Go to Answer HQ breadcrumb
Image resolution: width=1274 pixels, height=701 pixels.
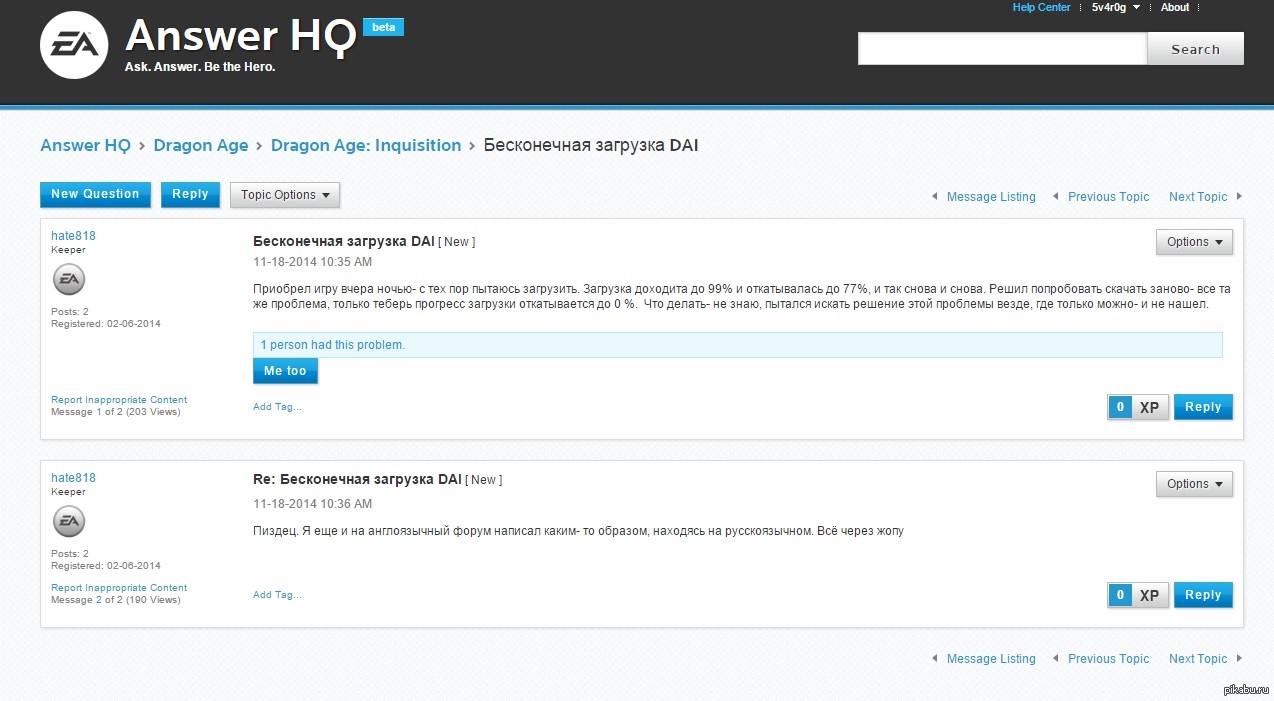point(85,145)
